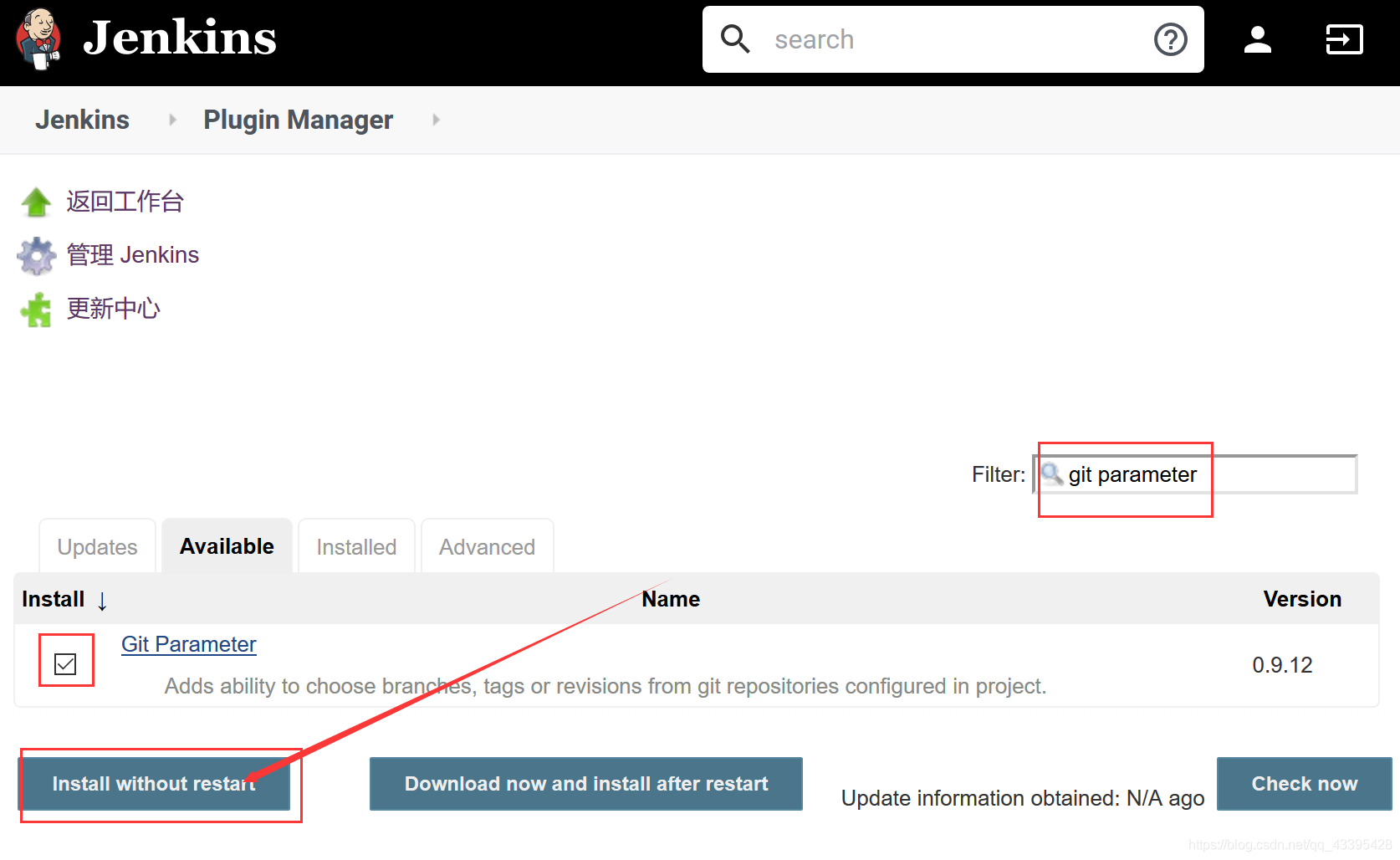The image size is (1400, 860).
Task: Click Update information obtained text
Action: click(x=1023, y=798)
